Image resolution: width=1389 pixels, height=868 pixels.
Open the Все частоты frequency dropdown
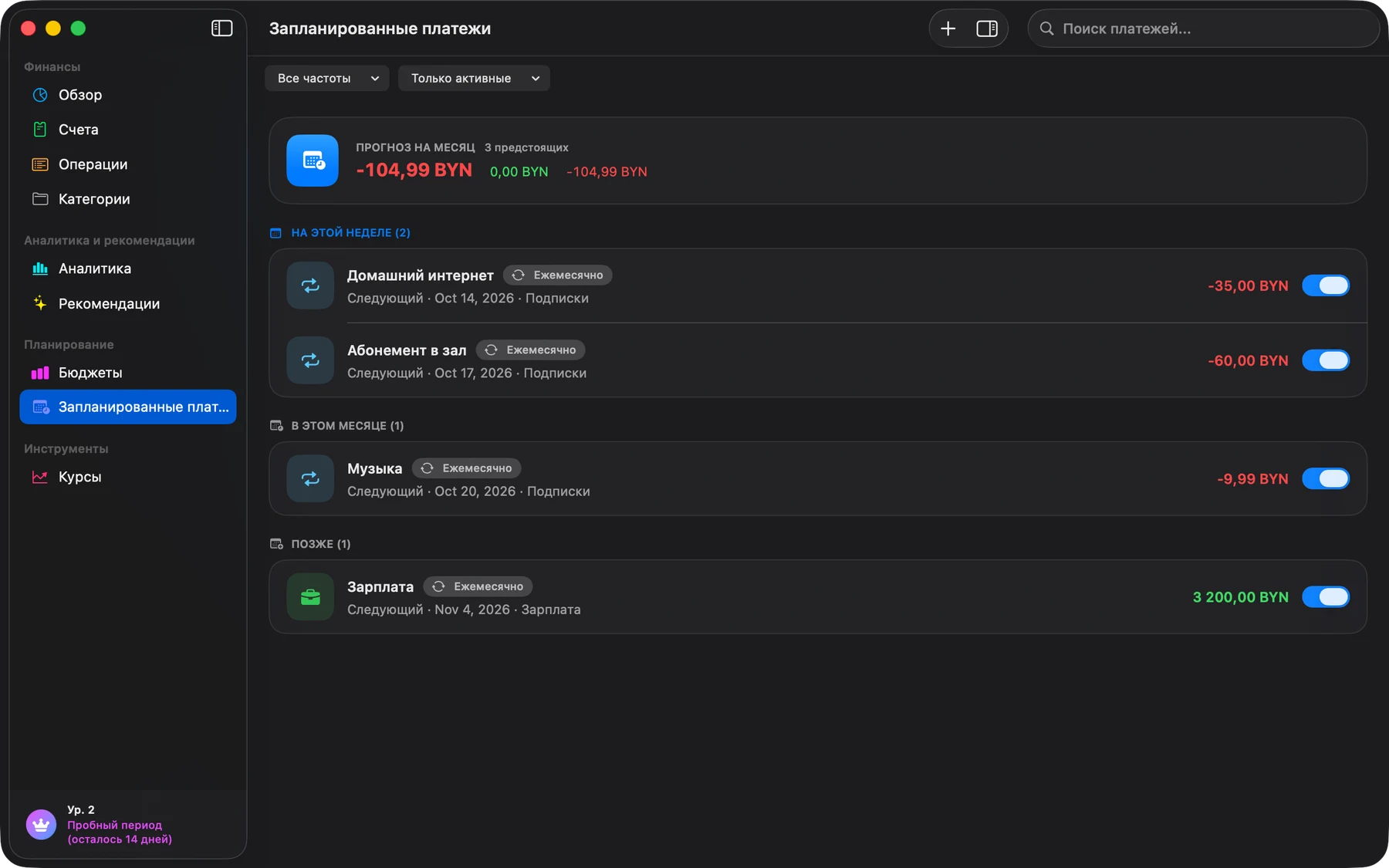coord(327,78)
